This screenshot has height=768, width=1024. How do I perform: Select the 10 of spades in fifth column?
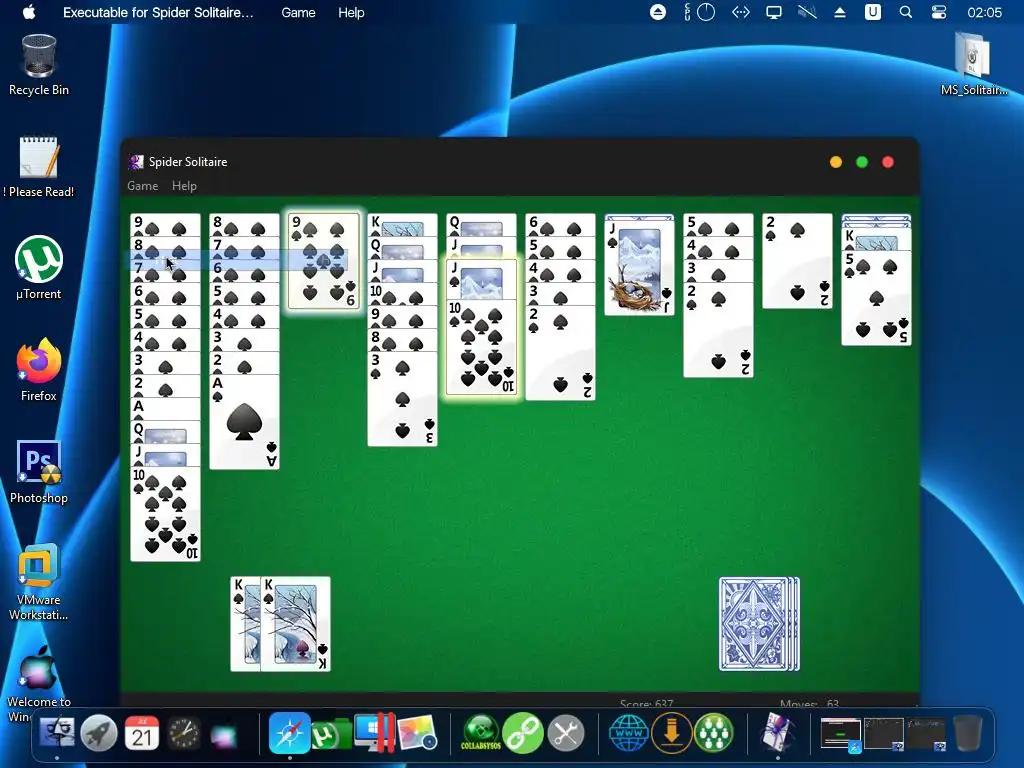(481, 347)
